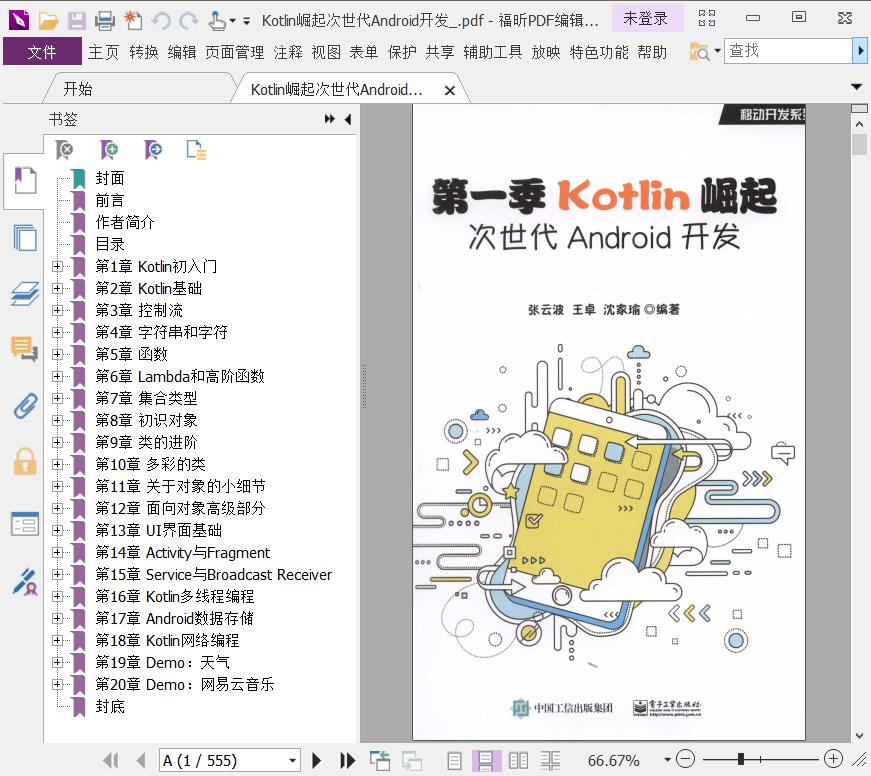871x776 pixels.
Task: Open the Pages thumbnail panel icon
Action: (25, 237)
